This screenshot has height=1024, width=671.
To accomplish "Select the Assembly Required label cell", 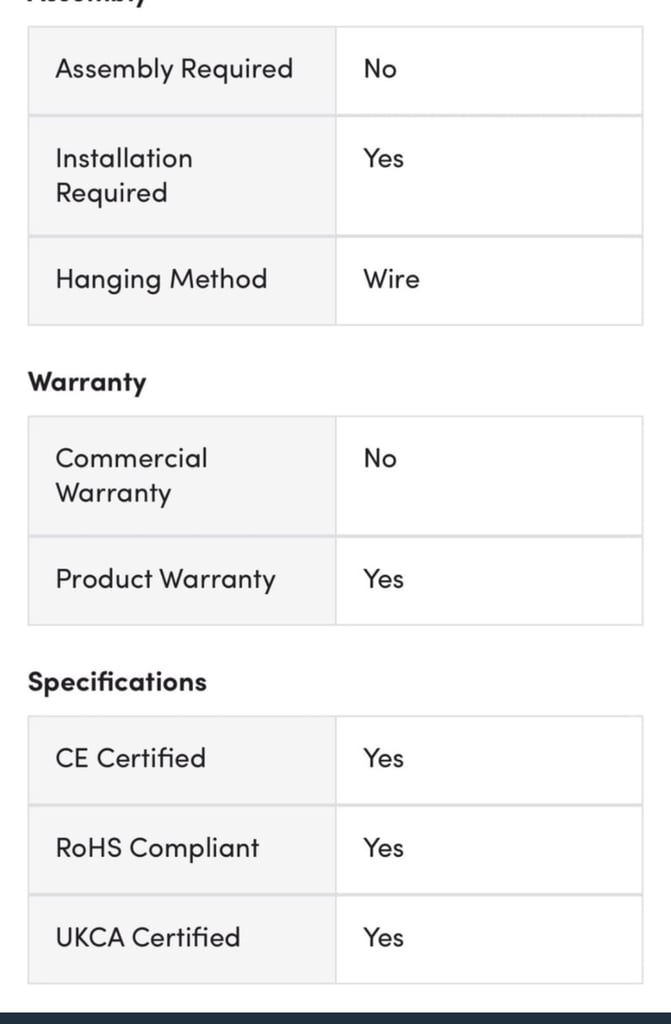I will pyautogui.click(x=182, y=71).
